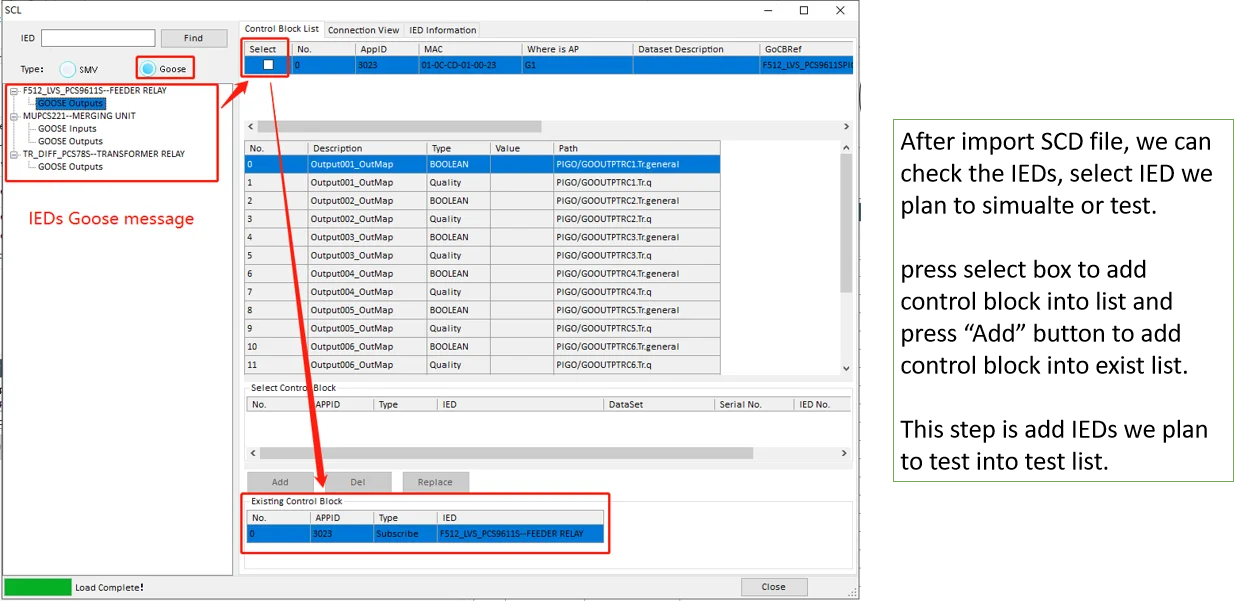The image size is (1235, 602).
Task: Click the data table vertical scrollbar thumb
Action: pos(846,224)
